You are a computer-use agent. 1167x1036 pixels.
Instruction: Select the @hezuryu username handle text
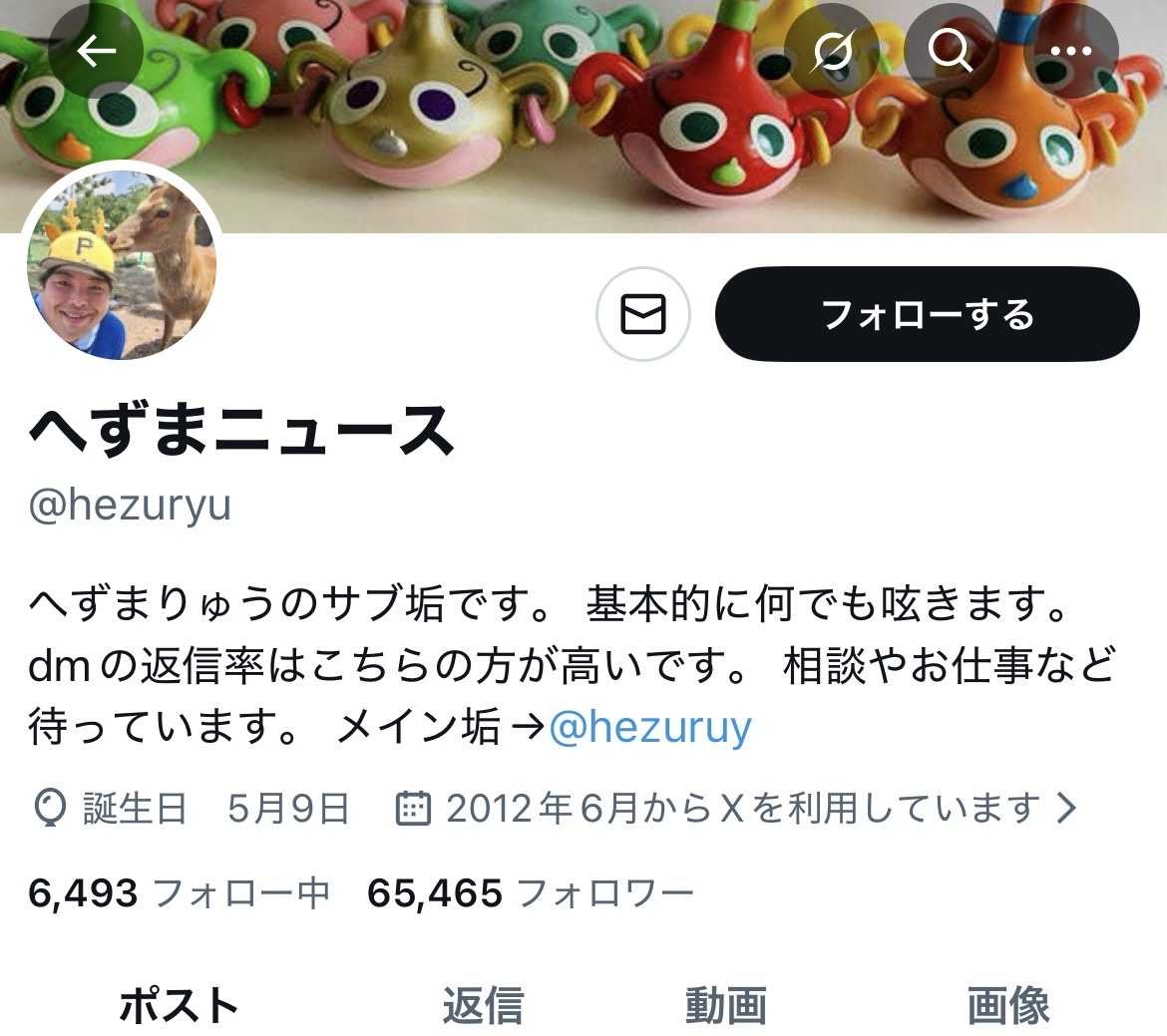tap(130, 506)
